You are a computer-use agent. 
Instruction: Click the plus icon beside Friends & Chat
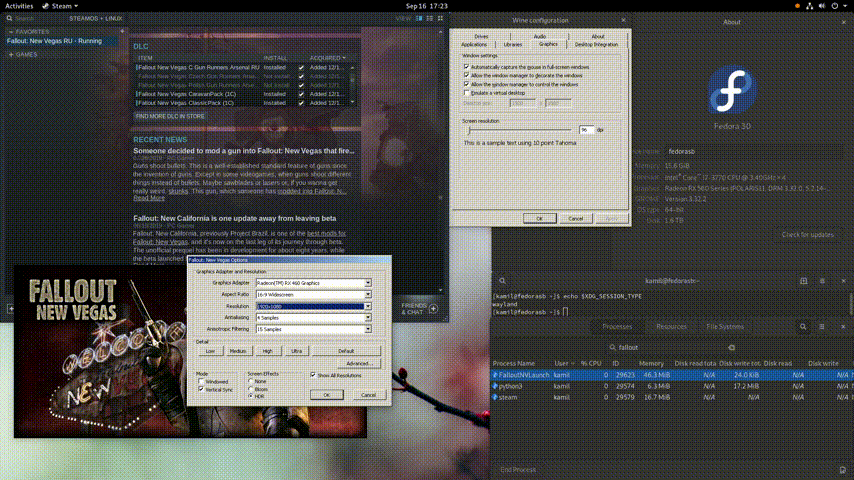(x=434, y=309)
